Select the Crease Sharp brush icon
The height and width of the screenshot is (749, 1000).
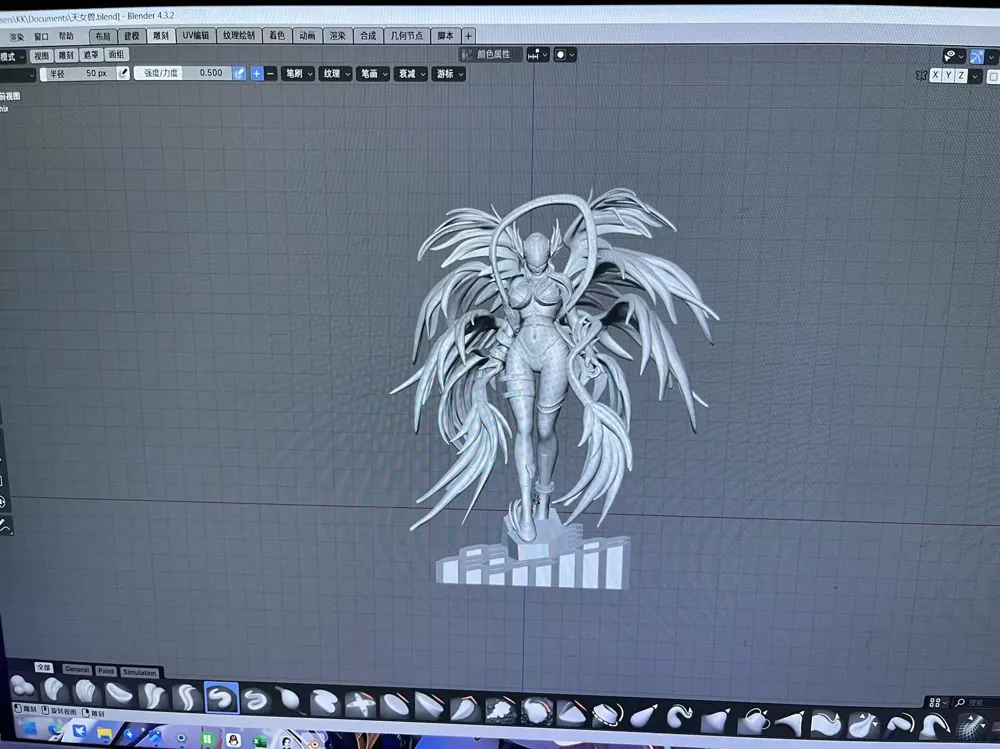tap(186, 698)
